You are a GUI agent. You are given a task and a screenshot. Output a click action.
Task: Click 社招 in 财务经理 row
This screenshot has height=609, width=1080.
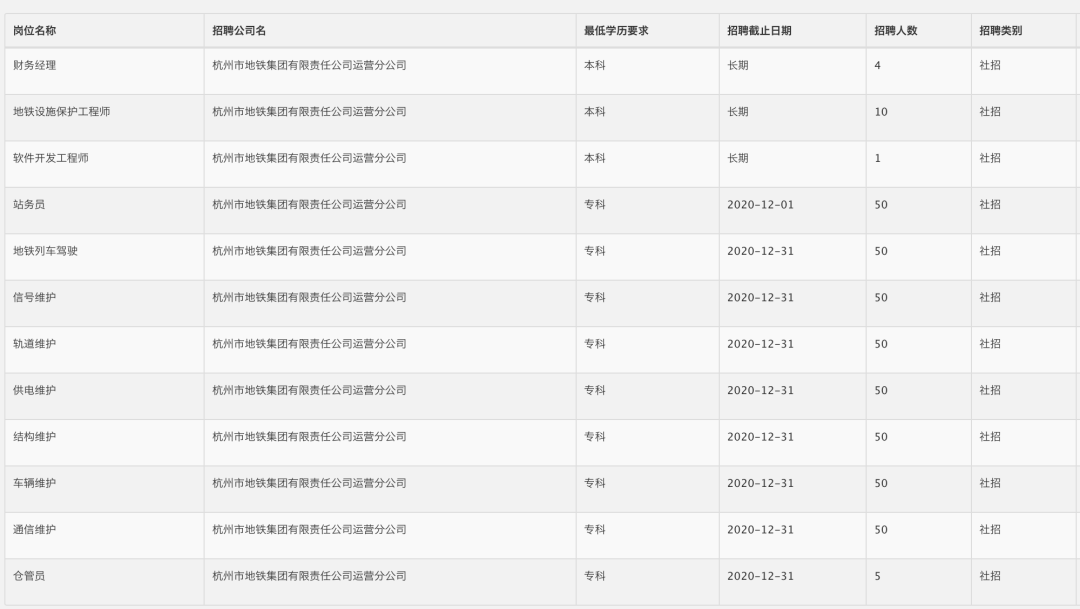click(x=990, y=65)
